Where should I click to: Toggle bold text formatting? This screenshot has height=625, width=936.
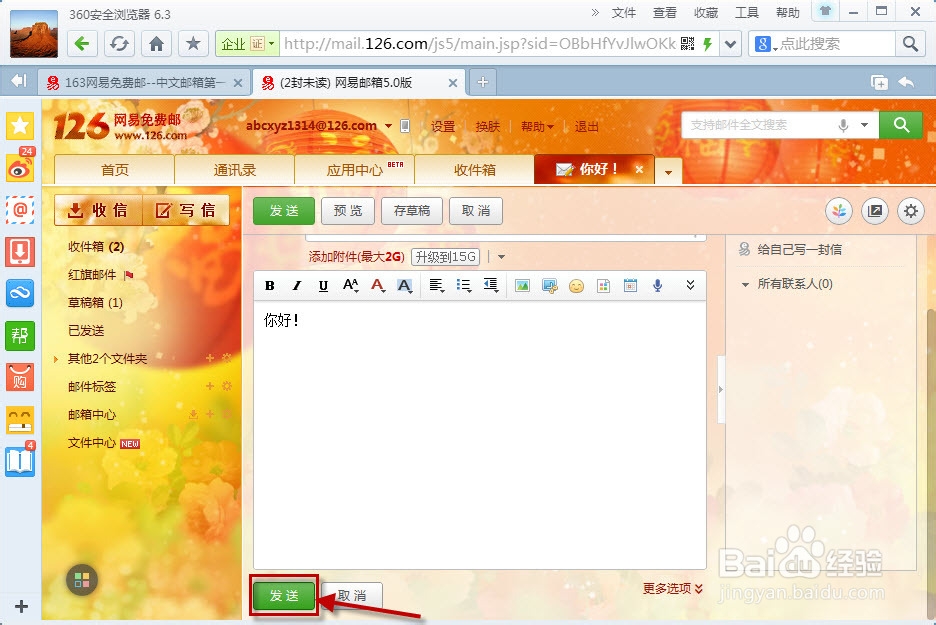click(x=268, y=285)
